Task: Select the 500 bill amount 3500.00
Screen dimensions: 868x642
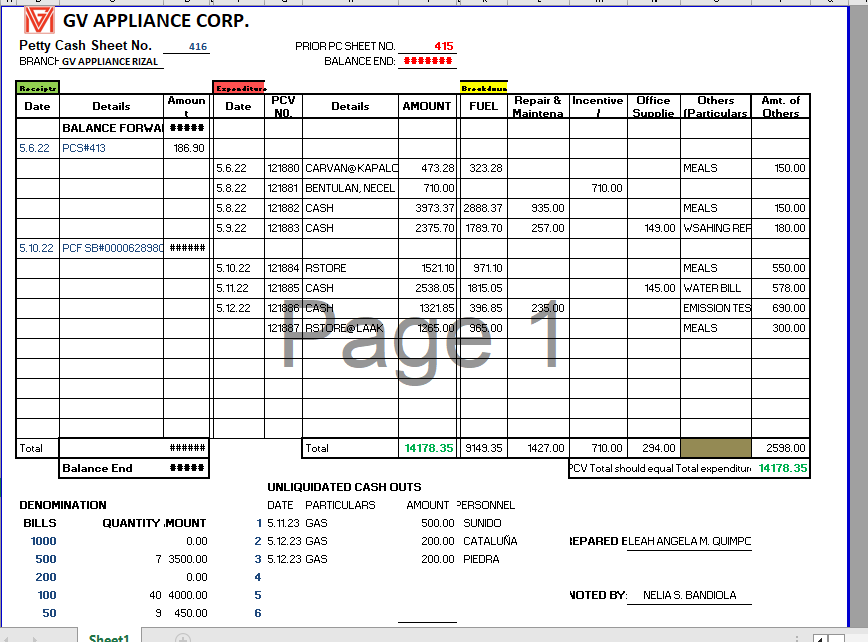Action: click(x=188, y=559)
